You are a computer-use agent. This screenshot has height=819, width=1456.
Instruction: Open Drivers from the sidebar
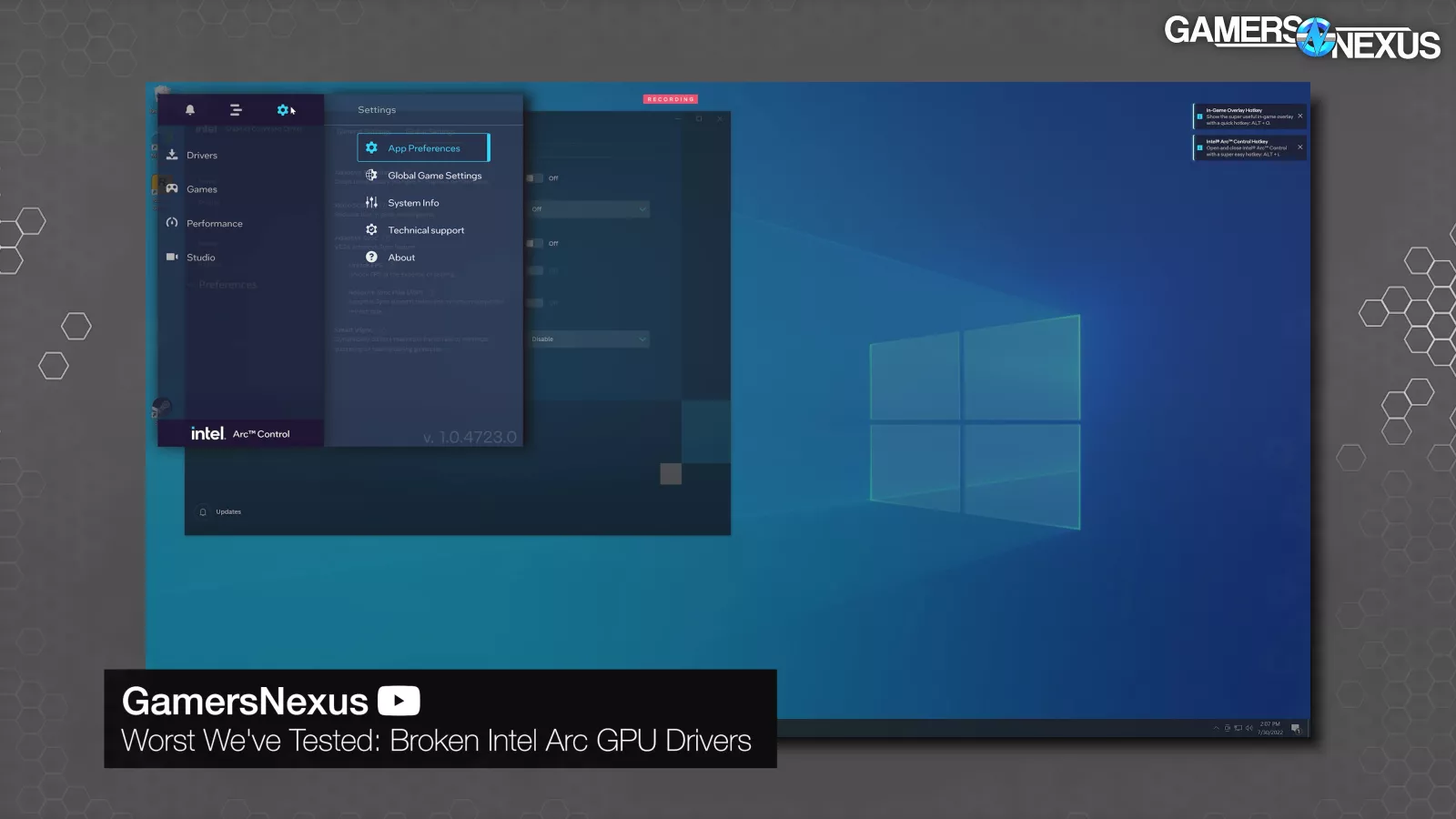point(202,156)
